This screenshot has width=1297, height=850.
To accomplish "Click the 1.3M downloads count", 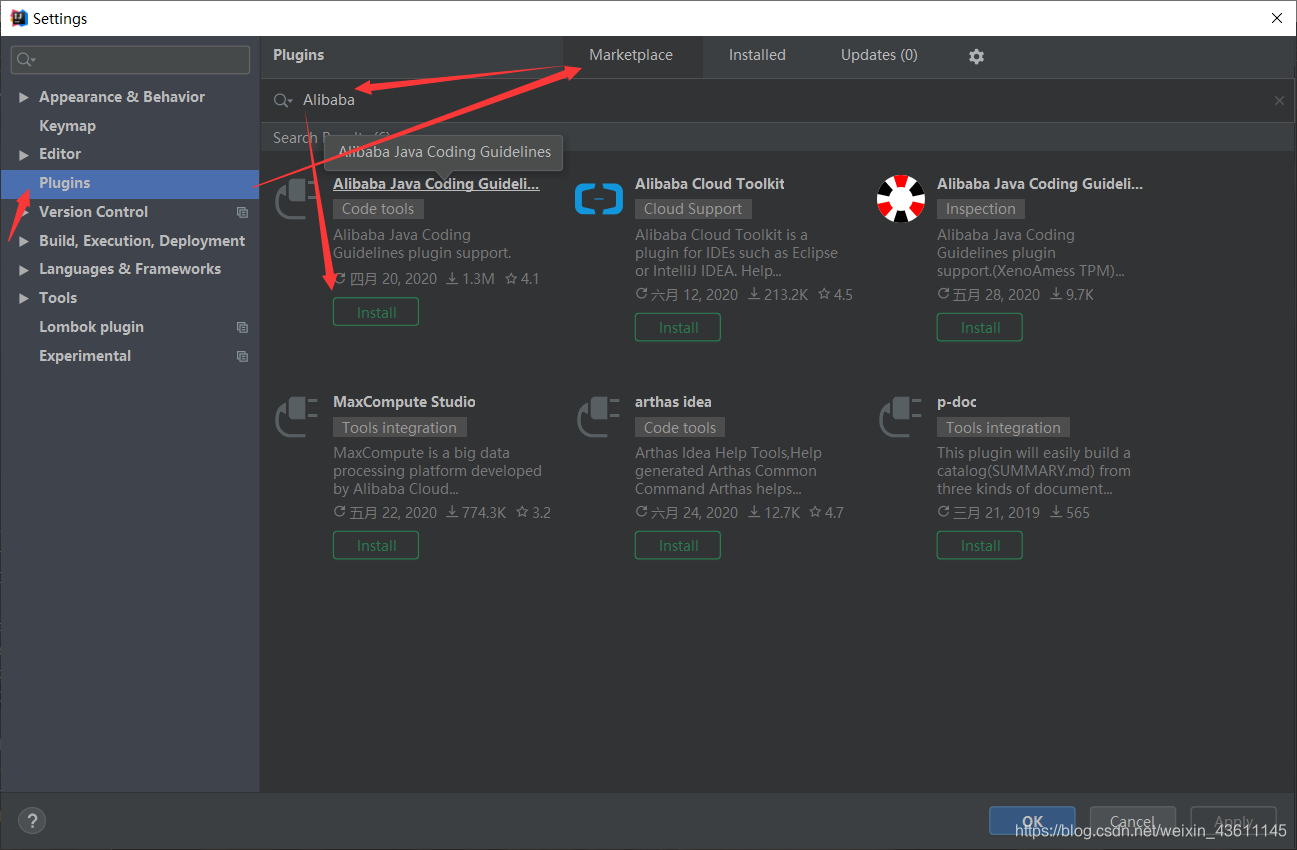I will click(470, 279).
